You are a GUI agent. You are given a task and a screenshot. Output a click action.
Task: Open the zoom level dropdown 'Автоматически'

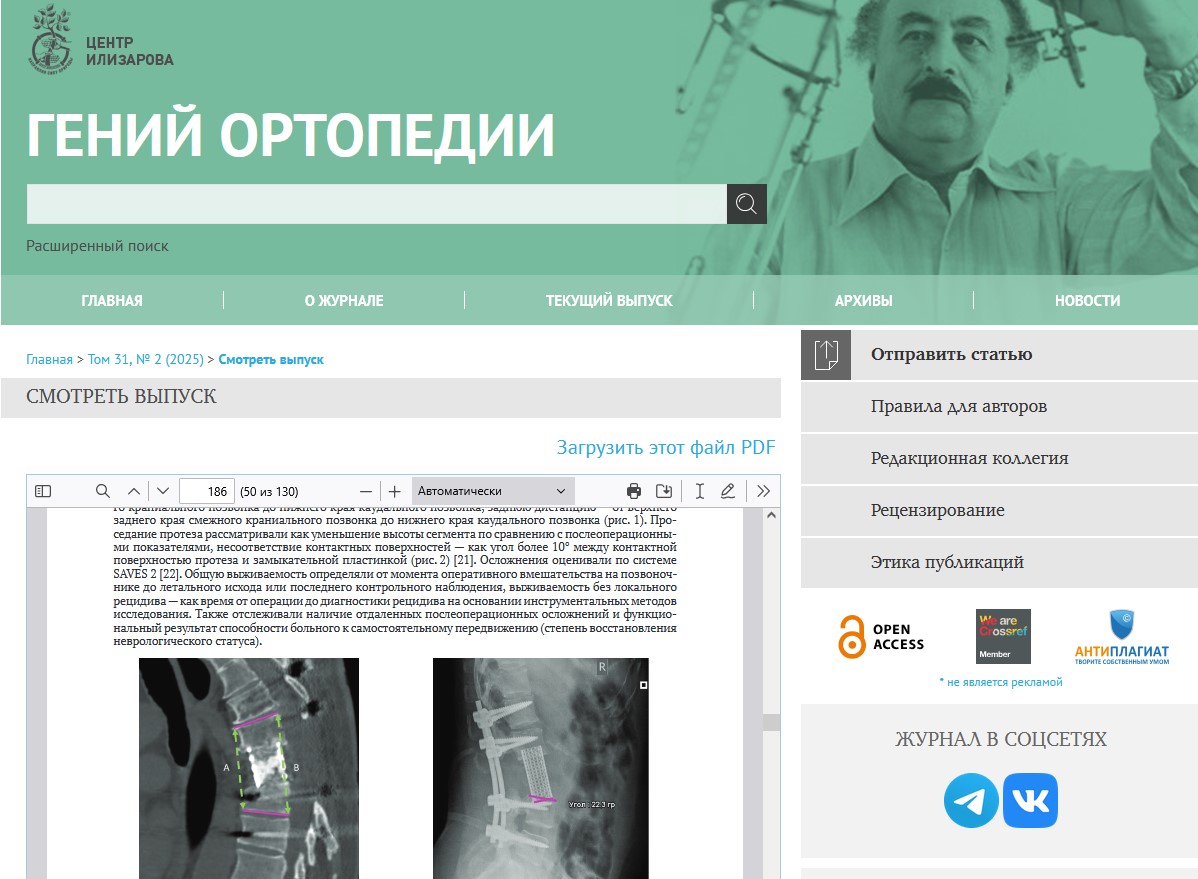tap(493, 491)
